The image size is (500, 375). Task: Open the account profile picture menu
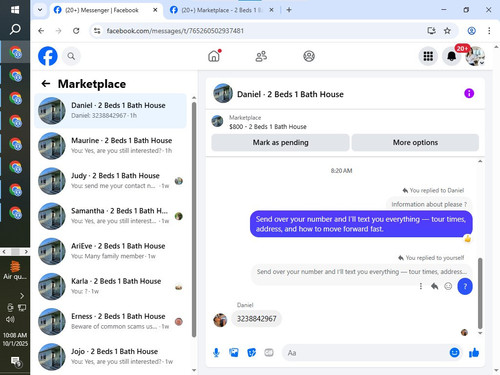click(x=475, y=56)
